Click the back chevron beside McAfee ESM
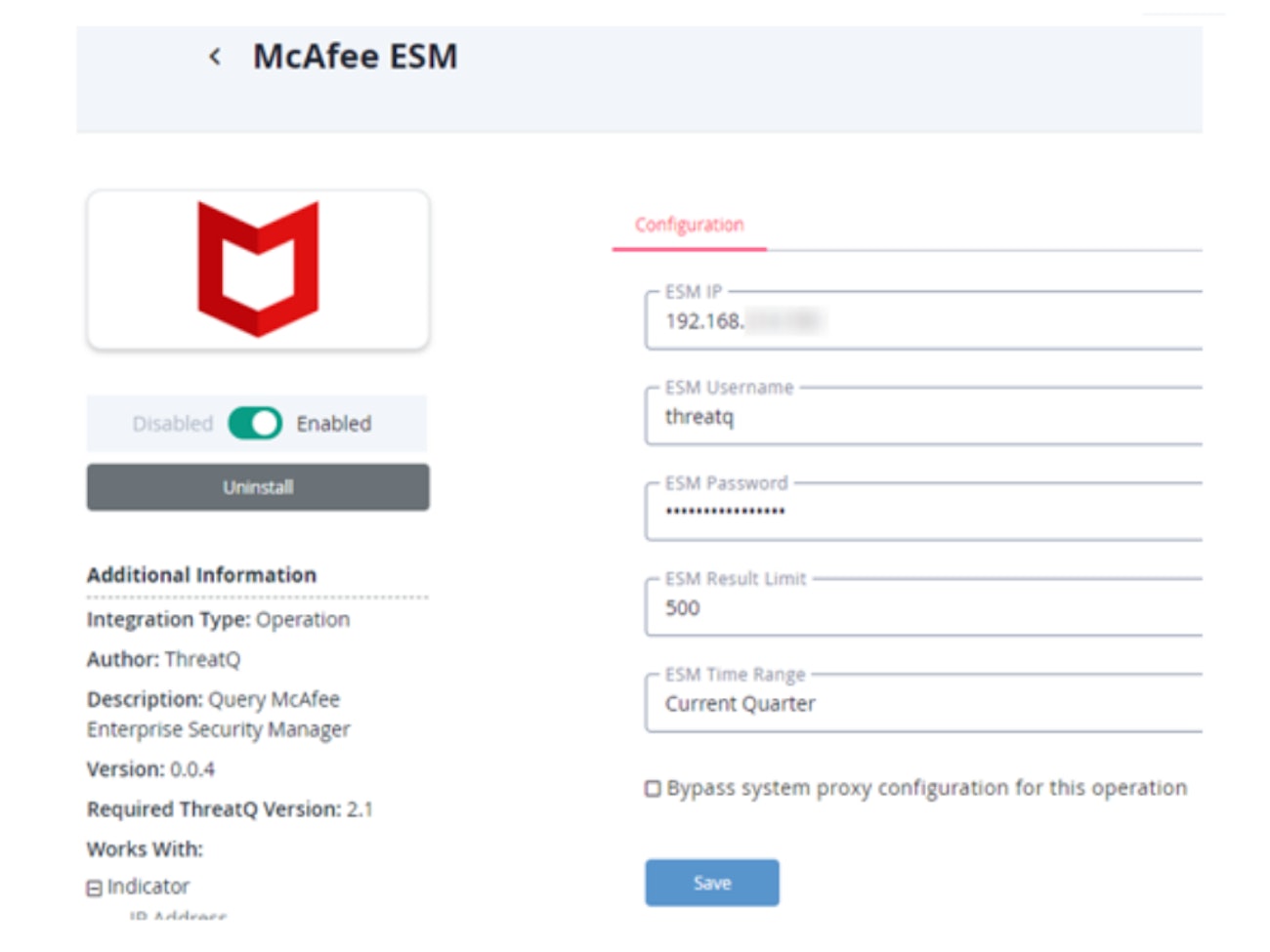Screen dimensions: 1270x952 215,58
